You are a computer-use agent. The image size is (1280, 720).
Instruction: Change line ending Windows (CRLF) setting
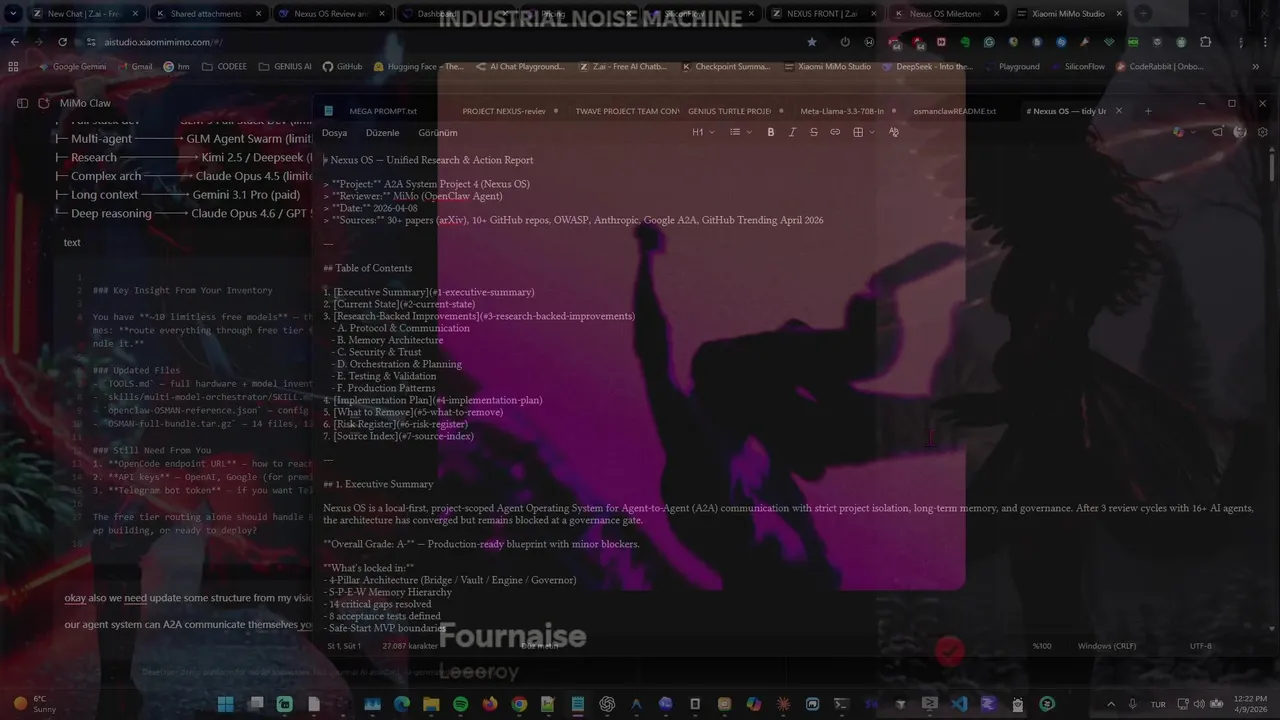tap(1109, 646)
